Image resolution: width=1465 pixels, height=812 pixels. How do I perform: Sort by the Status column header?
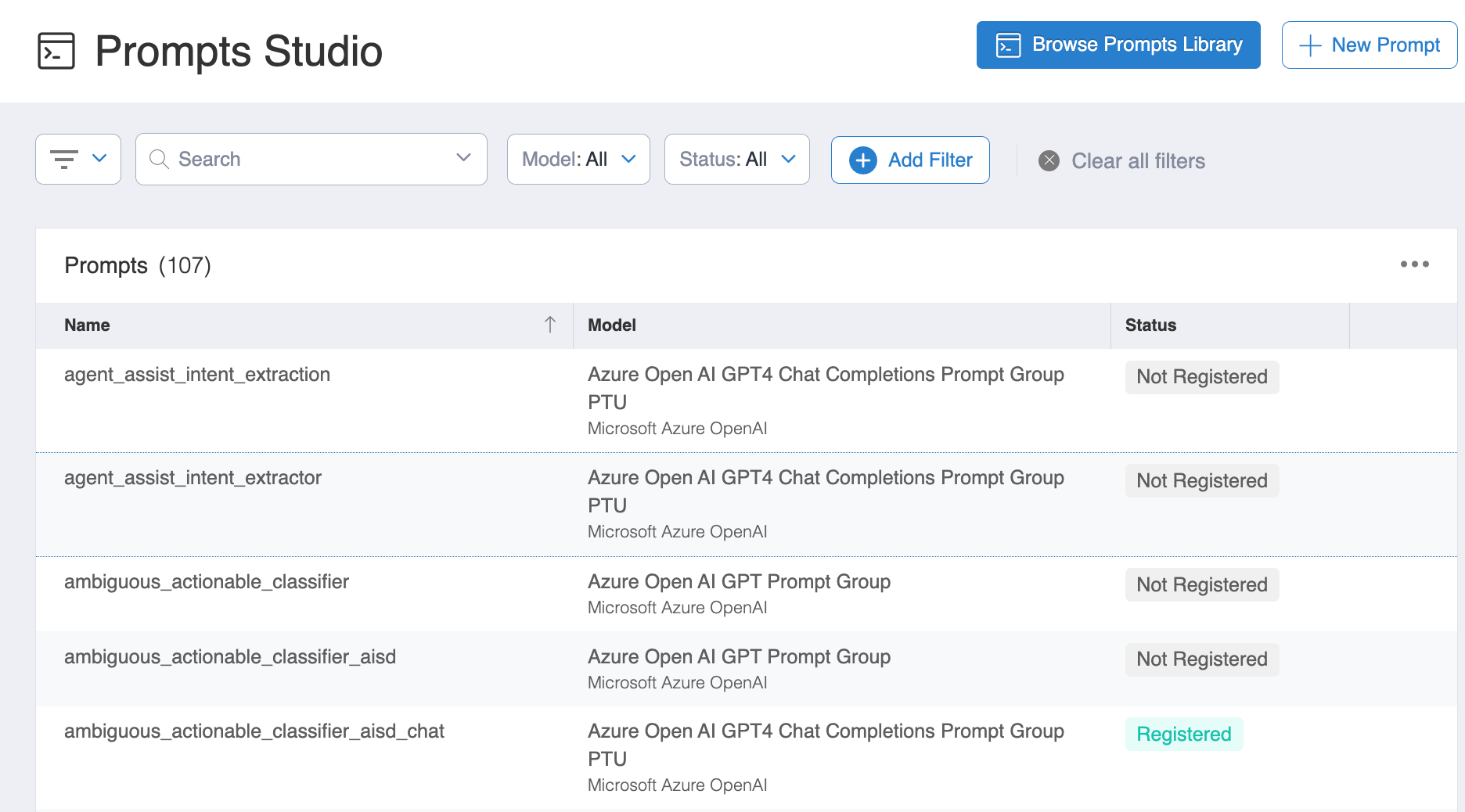1150,325
